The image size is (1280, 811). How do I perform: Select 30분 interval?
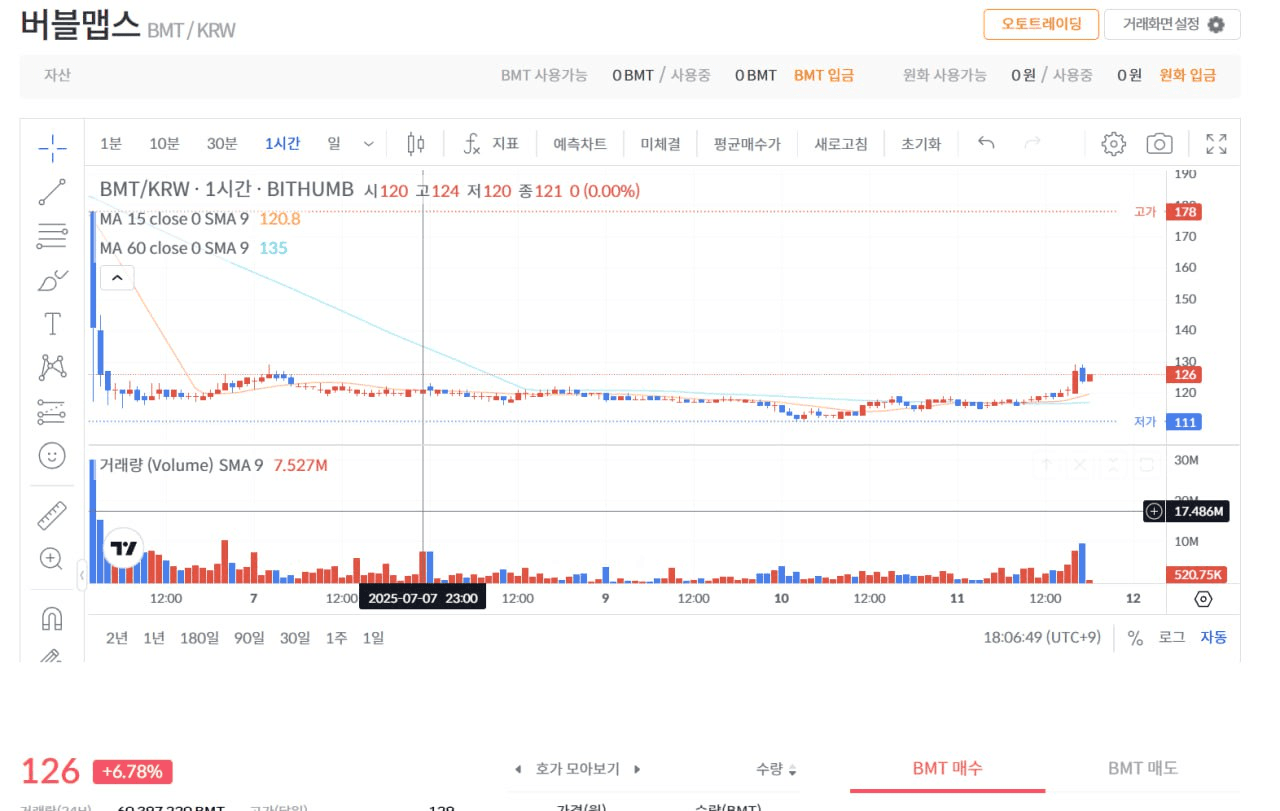coord(222,144)
